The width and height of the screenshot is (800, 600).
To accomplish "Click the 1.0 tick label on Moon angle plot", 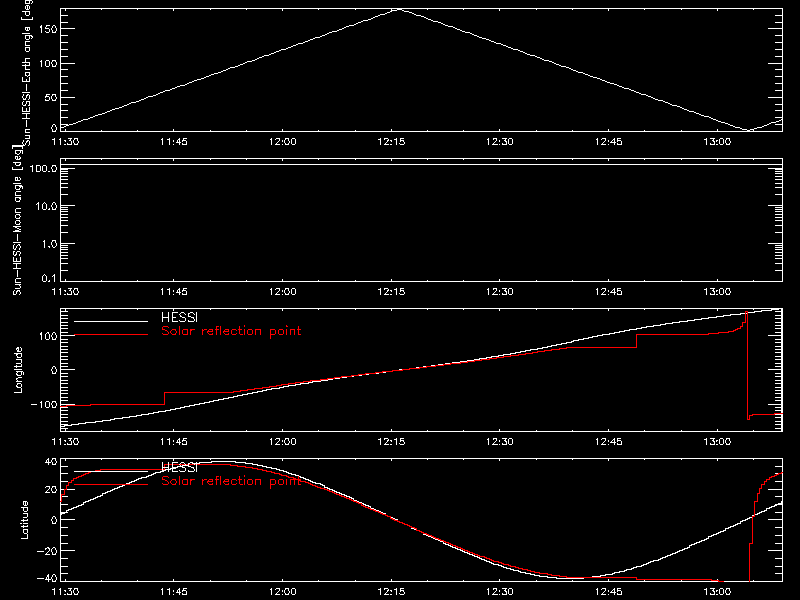I will pos(49,244).
